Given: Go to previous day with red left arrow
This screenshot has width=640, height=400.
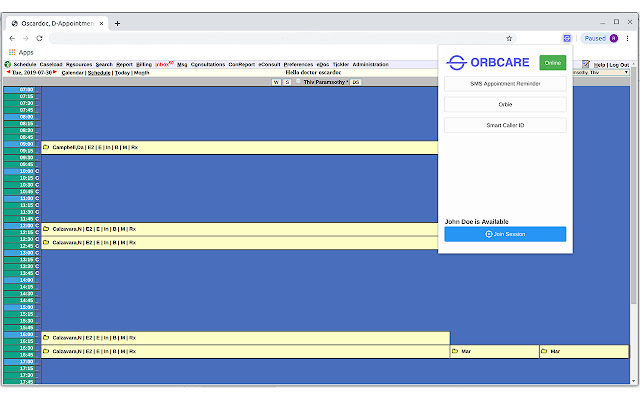Looking at the screenshot, I should (9, 72).
